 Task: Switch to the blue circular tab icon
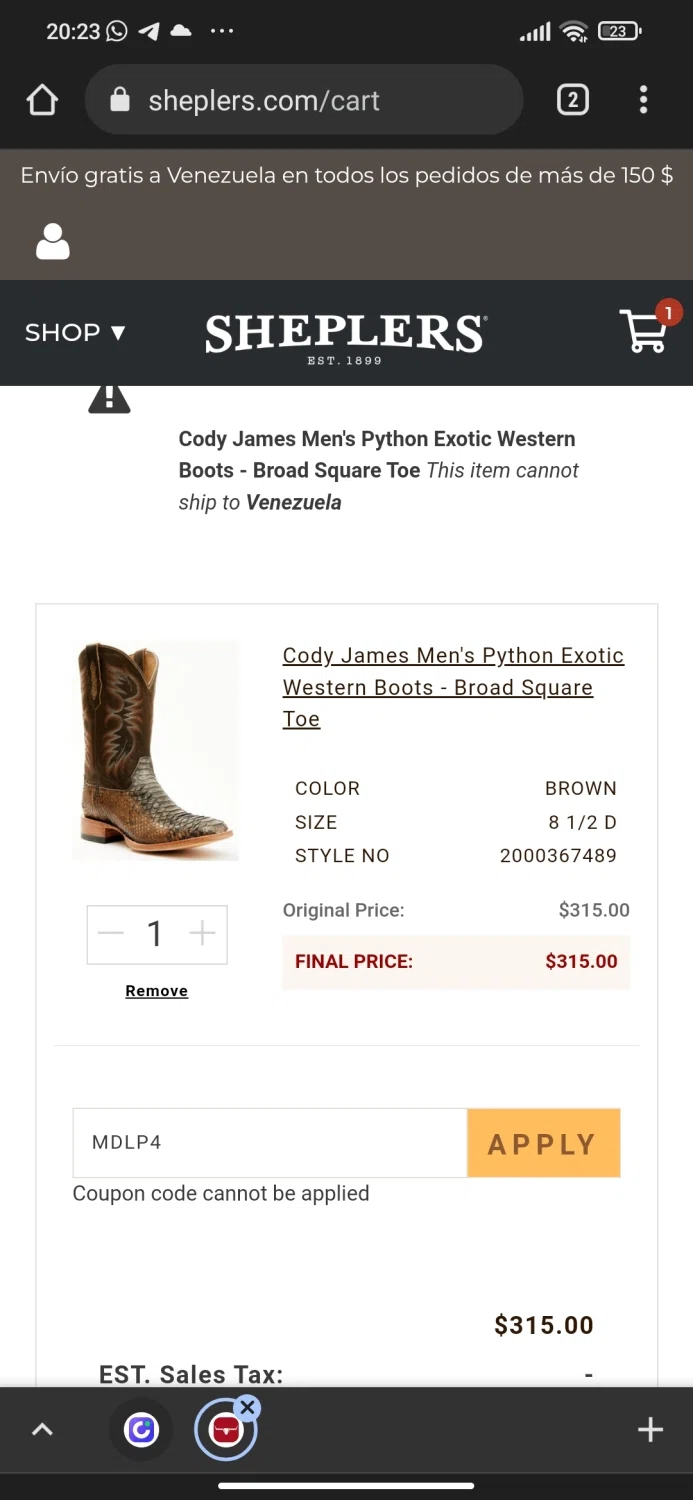[141, 1430]
